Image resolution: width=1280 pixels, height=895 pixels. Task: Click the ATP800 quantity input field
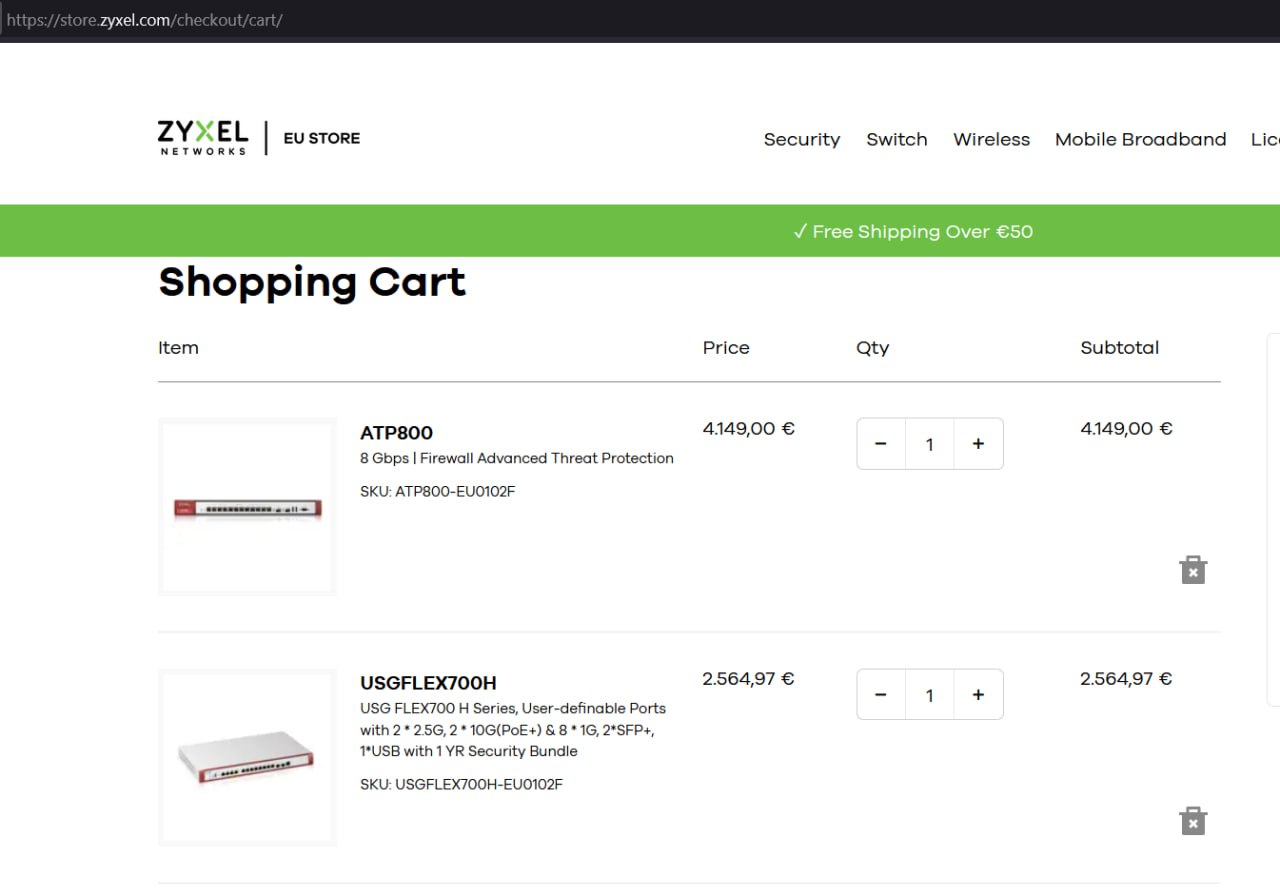click(x=930, y=444)
